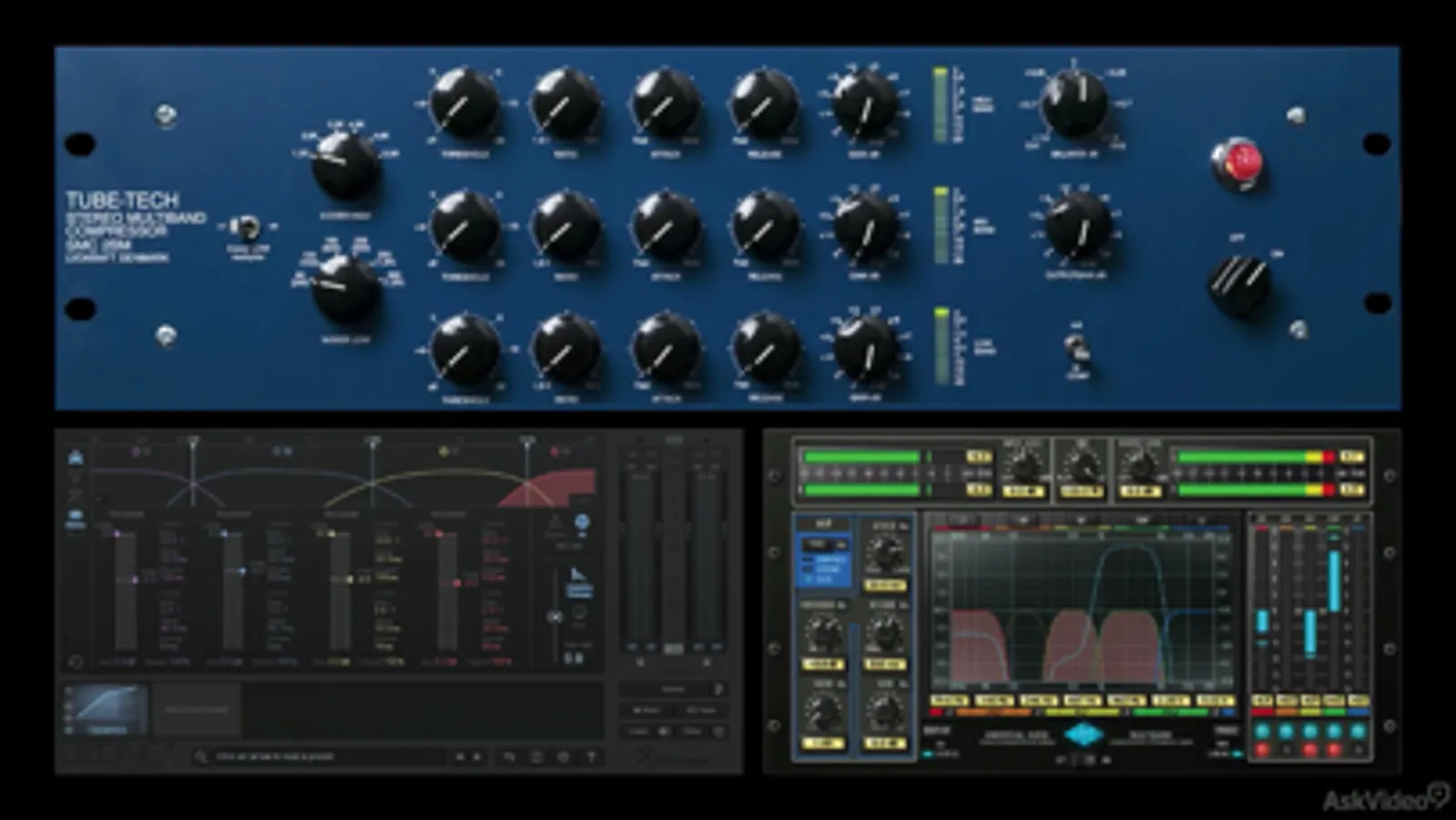1456x820 pixels.
Task: Enable the orange band cyan button in UAD
Action: click(1286, 732)
